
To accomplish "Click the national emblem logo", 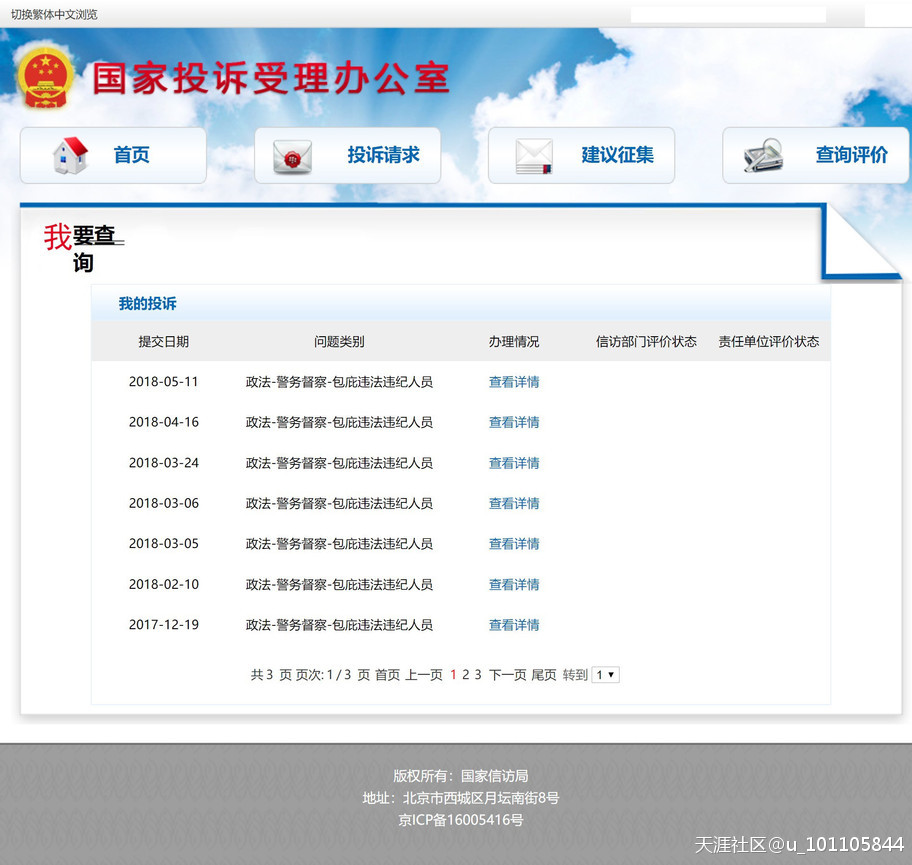I will (x=45, y=79).
